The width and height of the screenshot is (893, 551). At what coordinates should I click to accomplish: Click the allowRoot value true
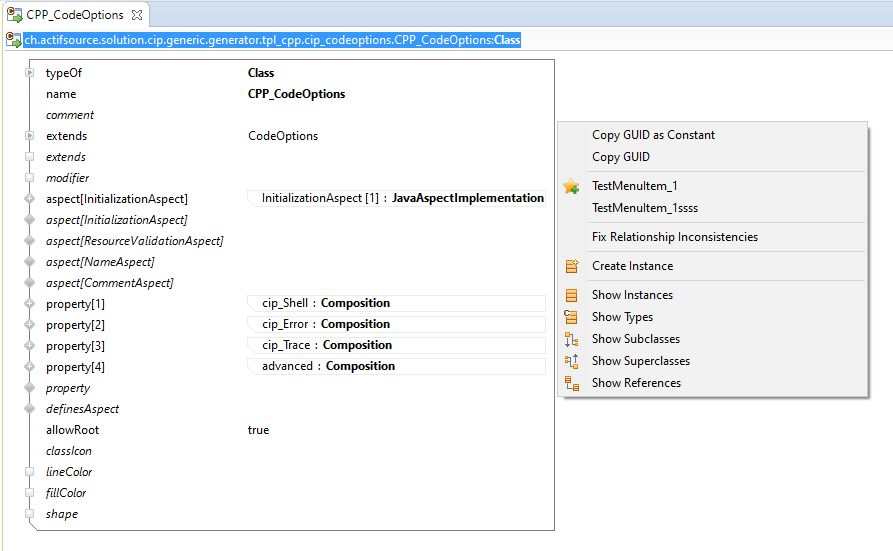259,430
